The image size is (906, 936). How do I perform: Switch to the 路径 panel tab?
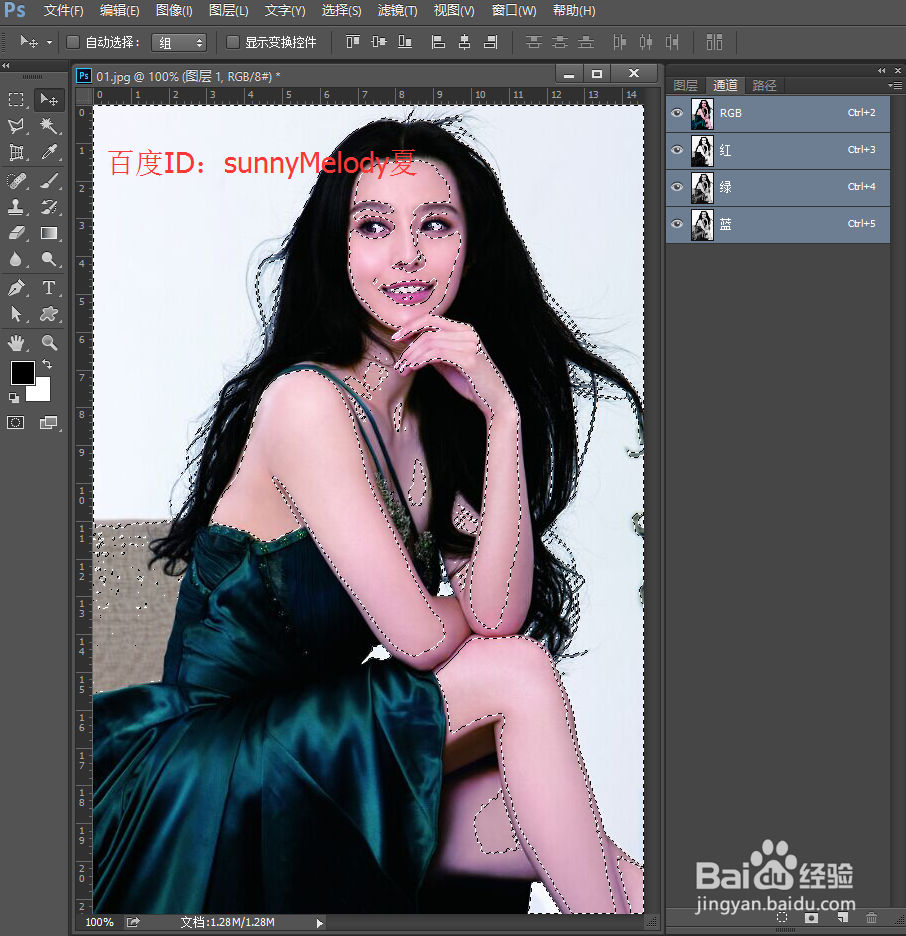(x=764, y=85)
